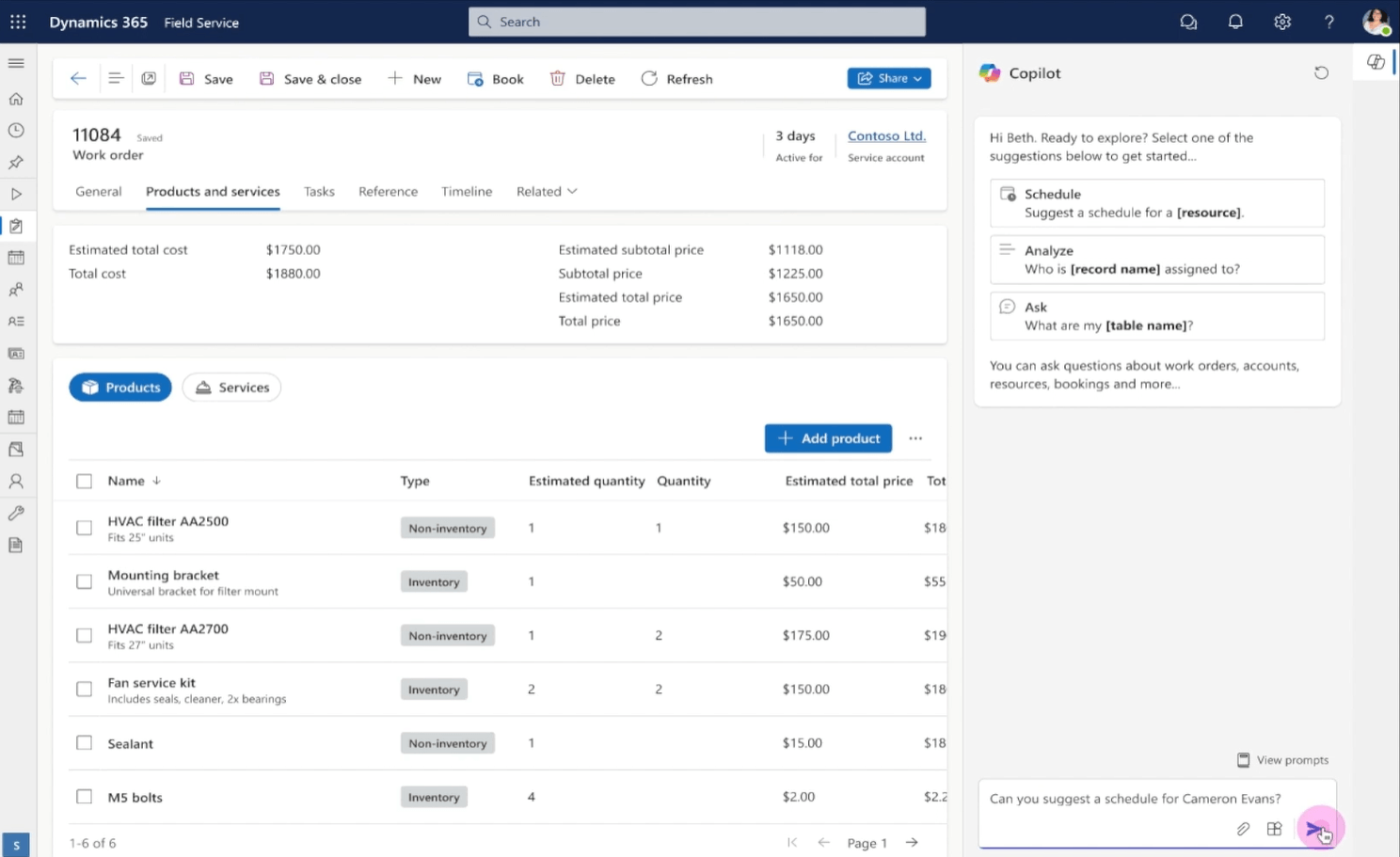Viewport: 1400px width, 857px height.
Task: Open View prompts
Action: (x=1282, y=760)
